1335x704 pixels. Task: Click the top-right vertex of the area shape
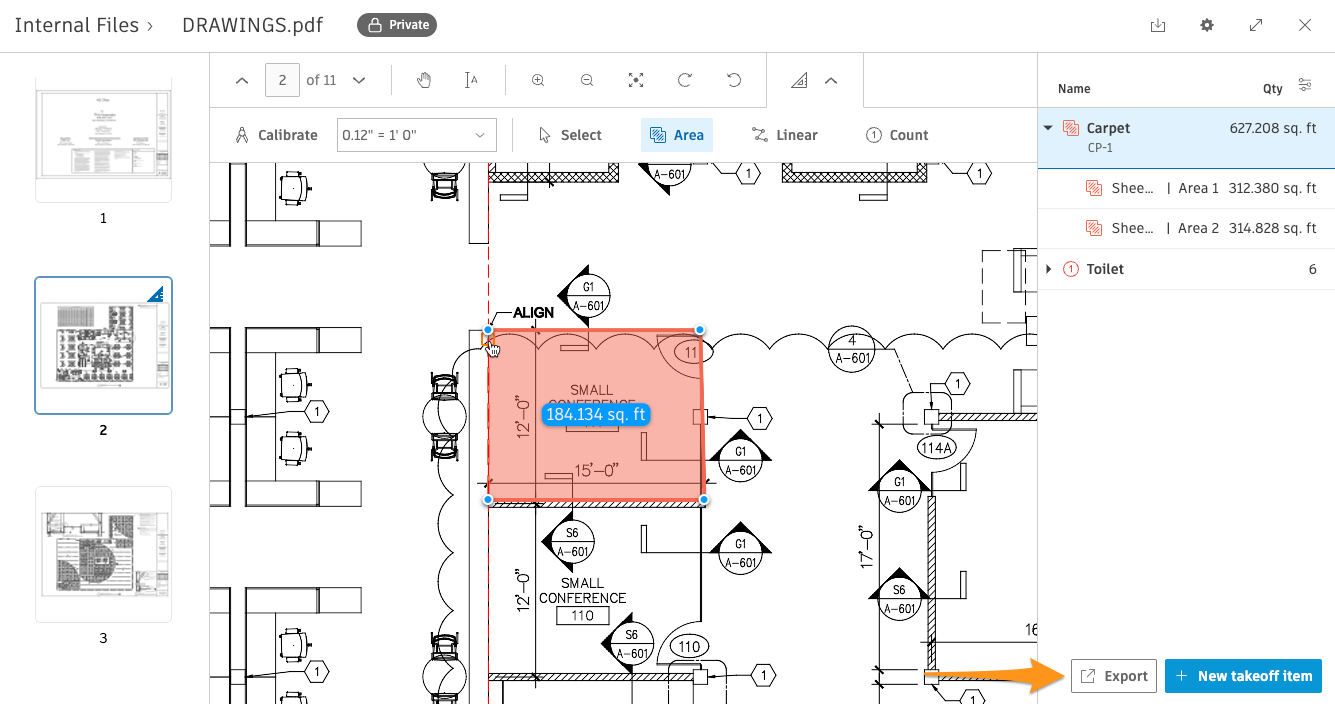700,330
